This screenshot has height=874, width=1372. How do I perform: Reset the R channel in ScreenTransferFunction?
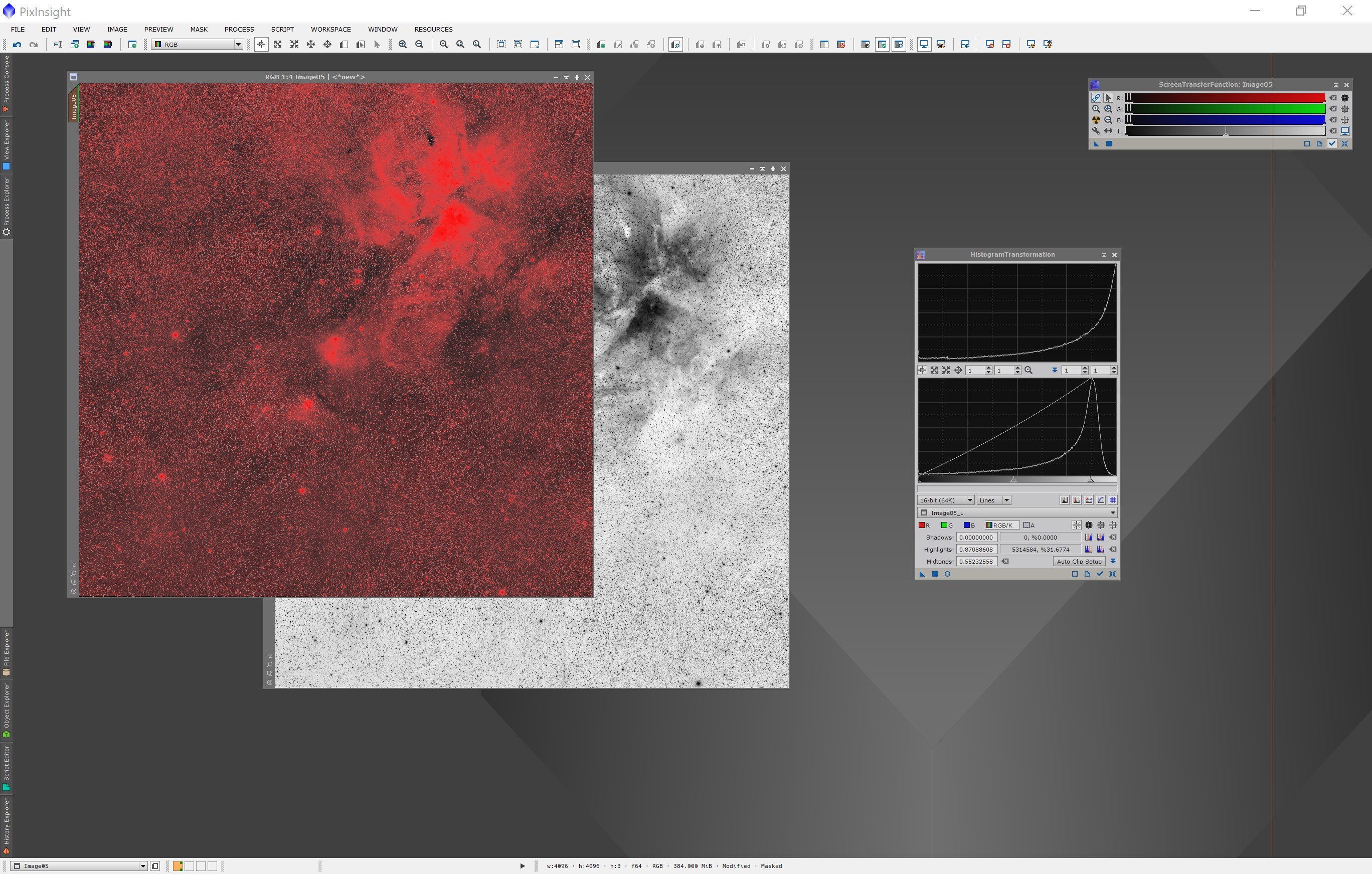pos(1333,98)
